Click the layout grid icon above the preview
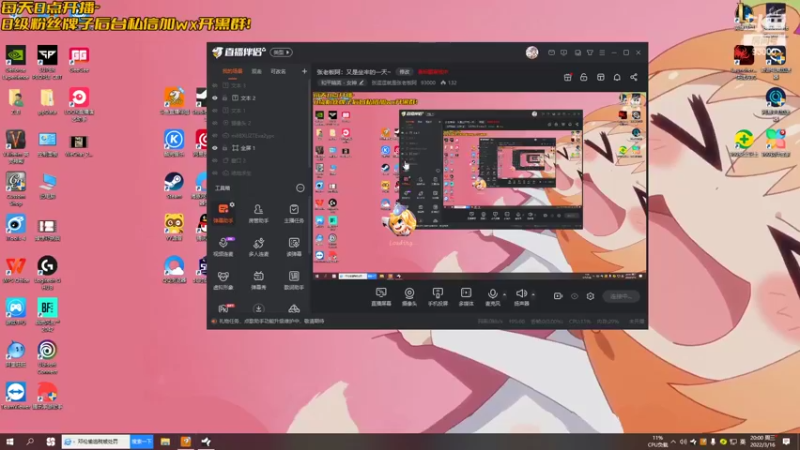Viewport: 800px width, 450px height. pyautogui.click(x=601, y=77)
